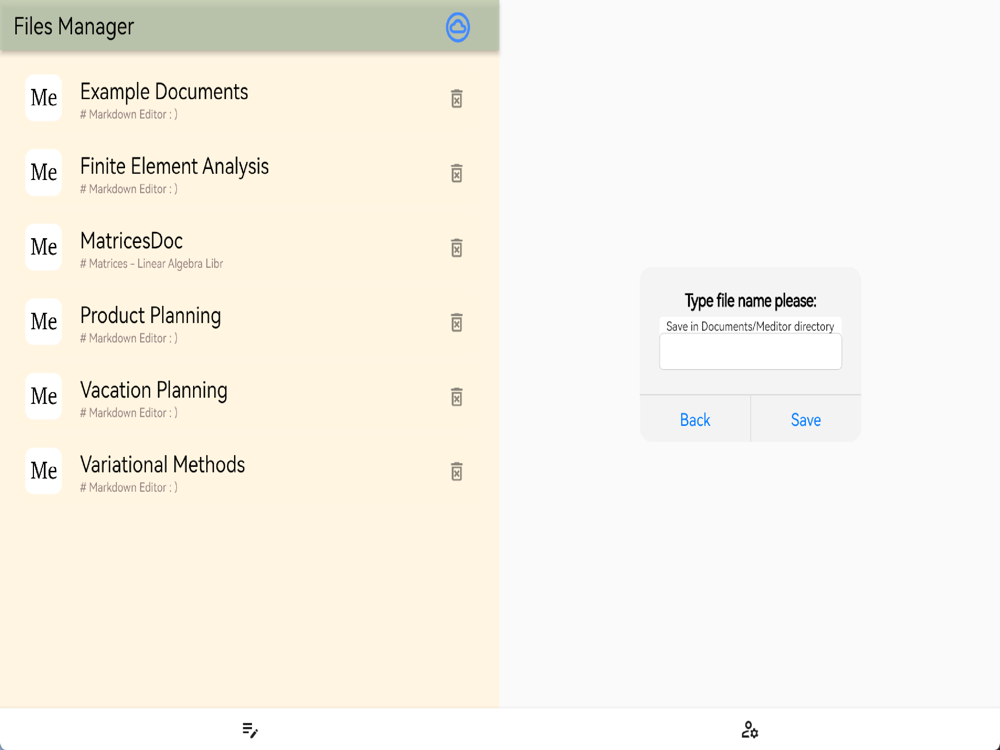Delete the Finite Element Analysis file
Viewport: 1000px width, 750px height.
(457, 173)
